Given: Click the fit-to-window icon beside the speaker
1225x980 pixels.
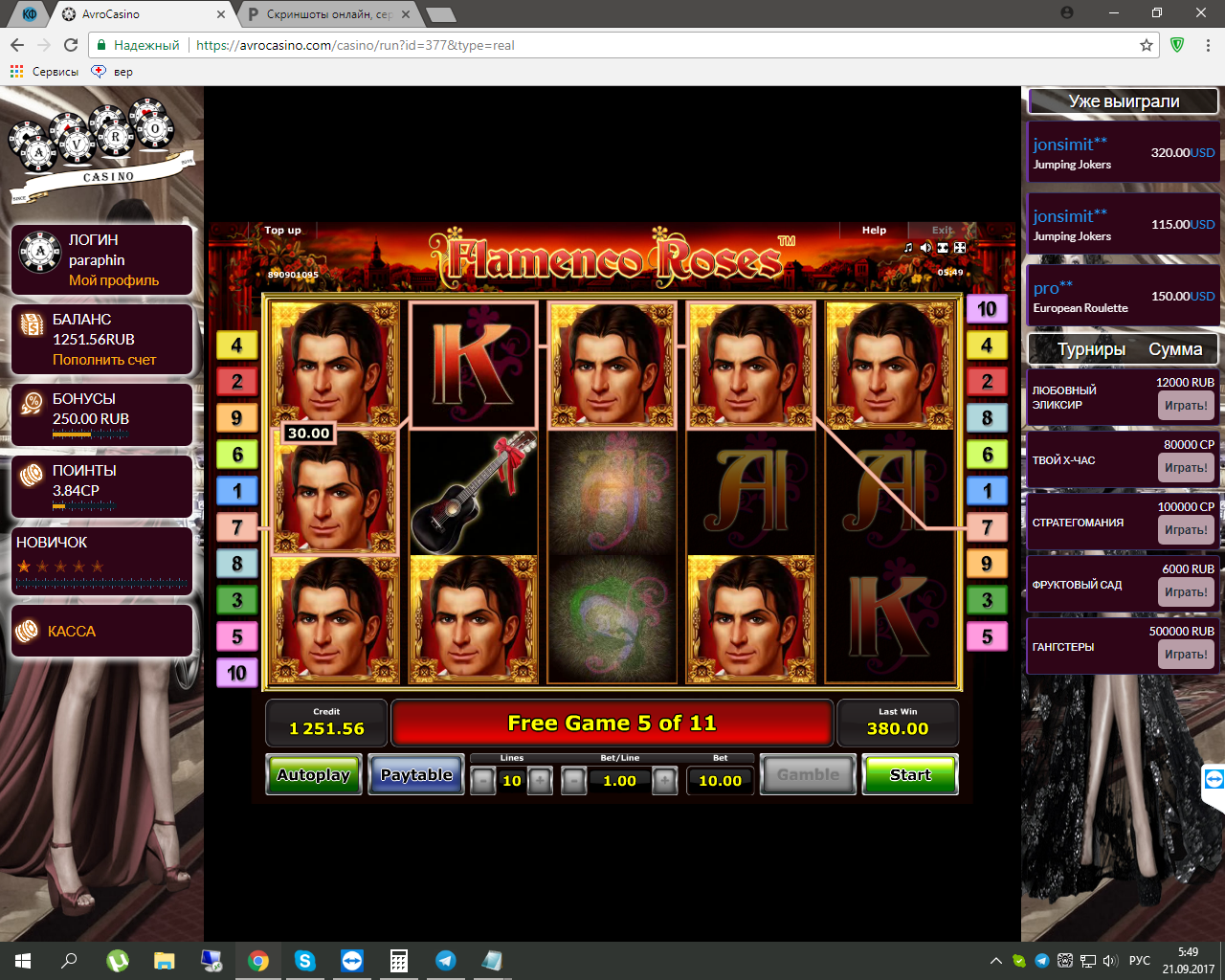Looking at the screenshot, I should 943,248.
